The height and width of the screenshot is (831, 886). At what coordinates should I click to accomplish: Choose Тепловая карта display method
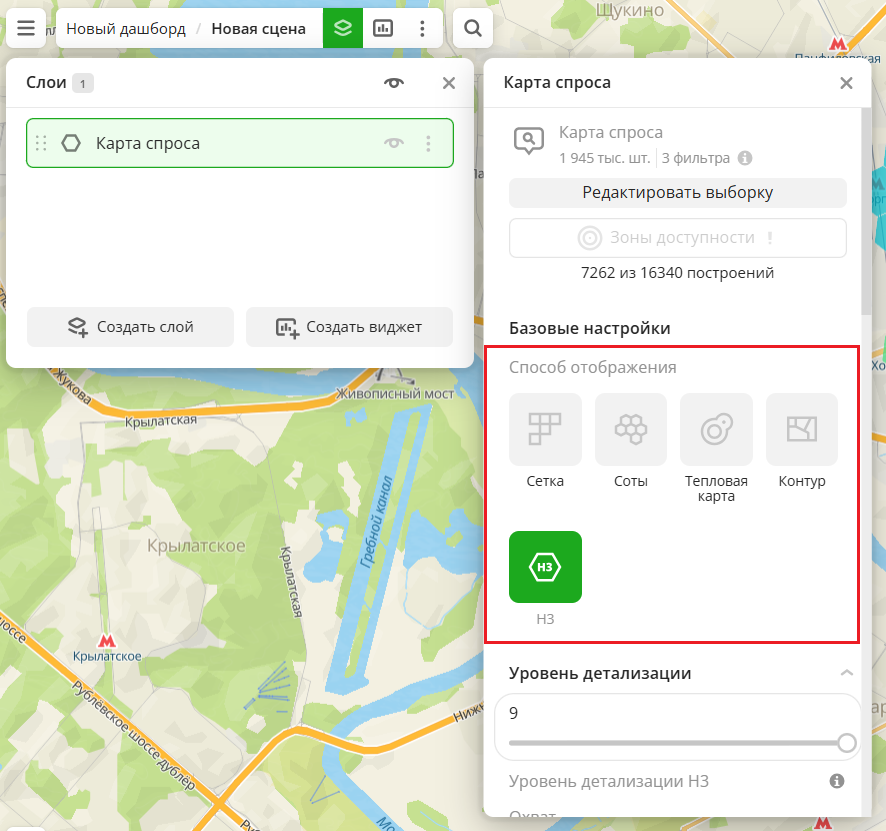pyautogui.click(x=716, y=430)
